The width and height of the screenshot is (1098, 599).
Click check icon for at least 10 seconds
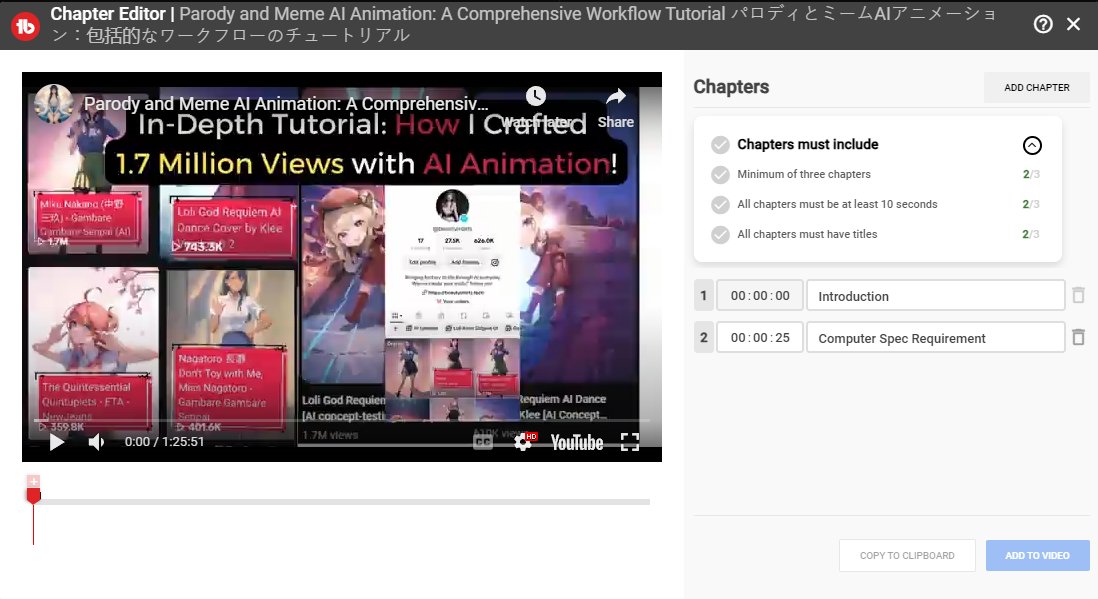(x=720, y=205)
